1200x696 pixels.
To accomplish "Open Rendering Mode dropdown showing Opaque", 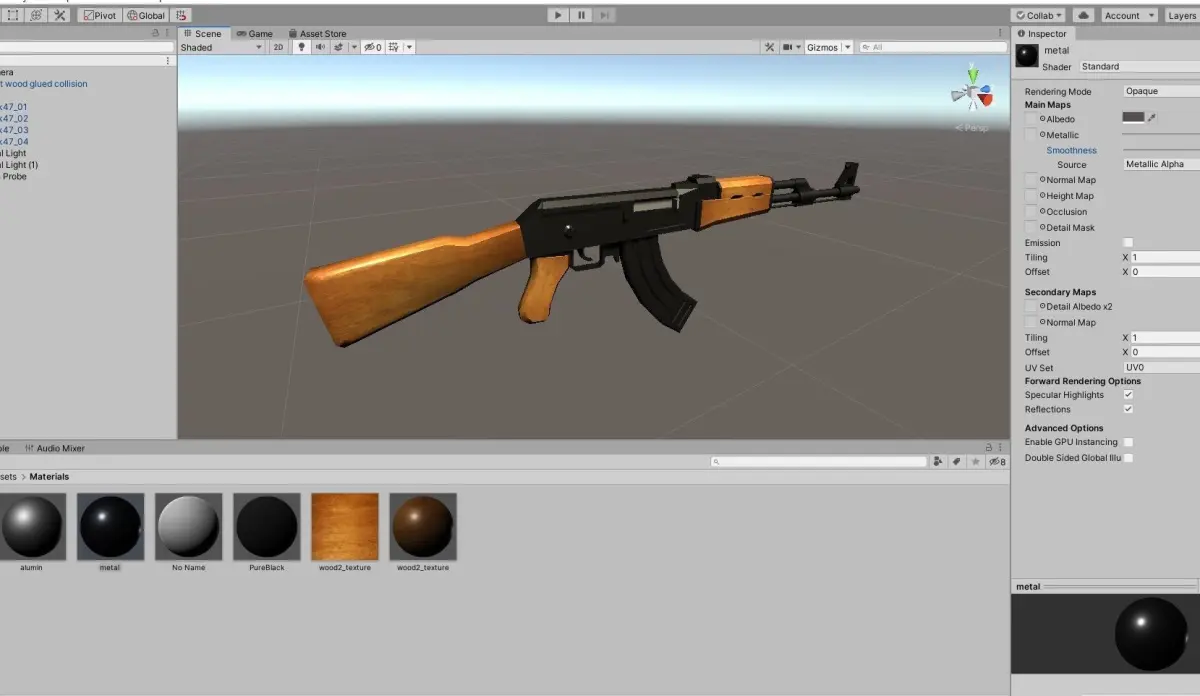I will 1161,91.
